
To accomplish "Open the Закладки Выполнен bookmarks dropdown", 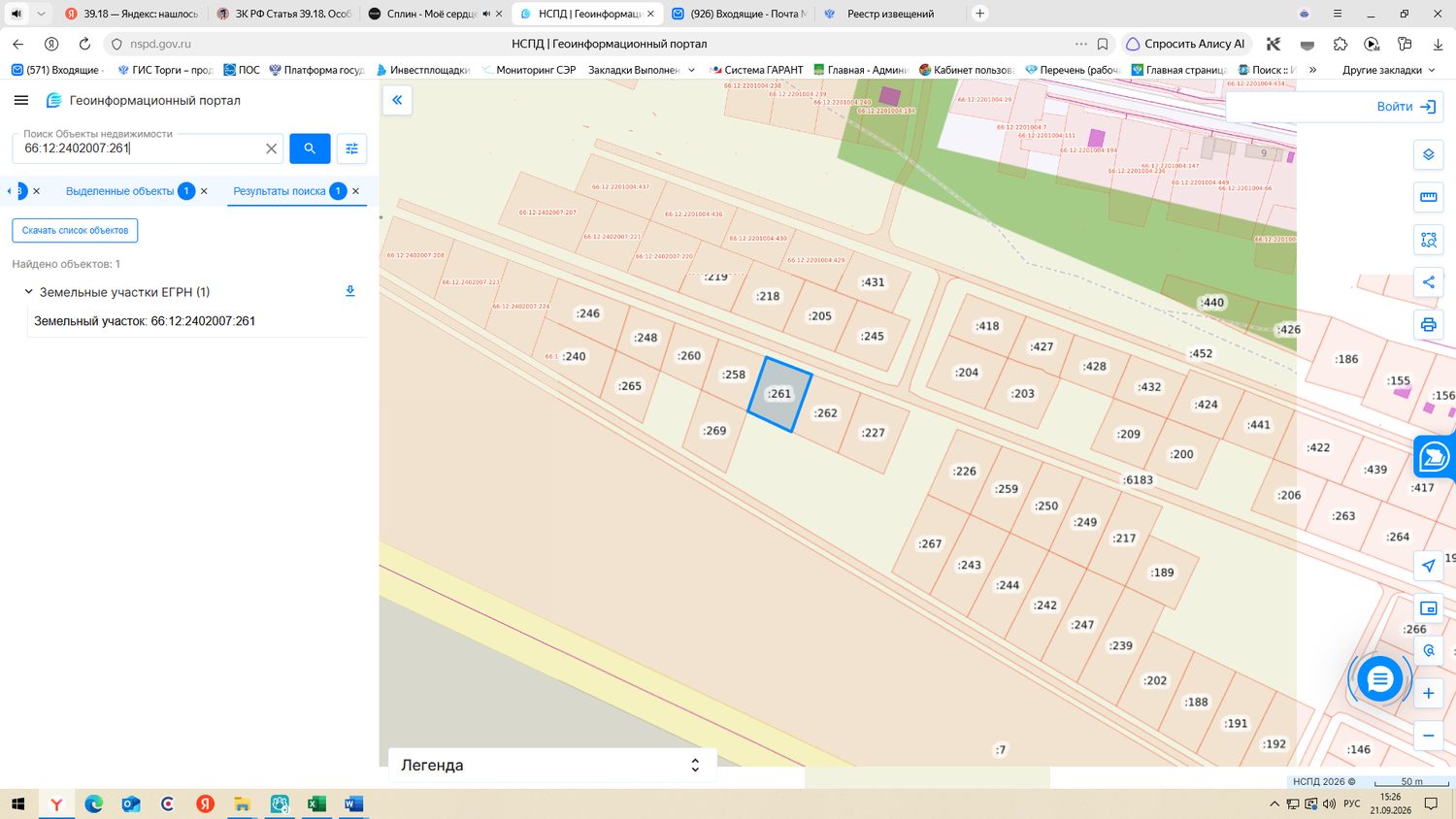I will (x=642, y=70).
